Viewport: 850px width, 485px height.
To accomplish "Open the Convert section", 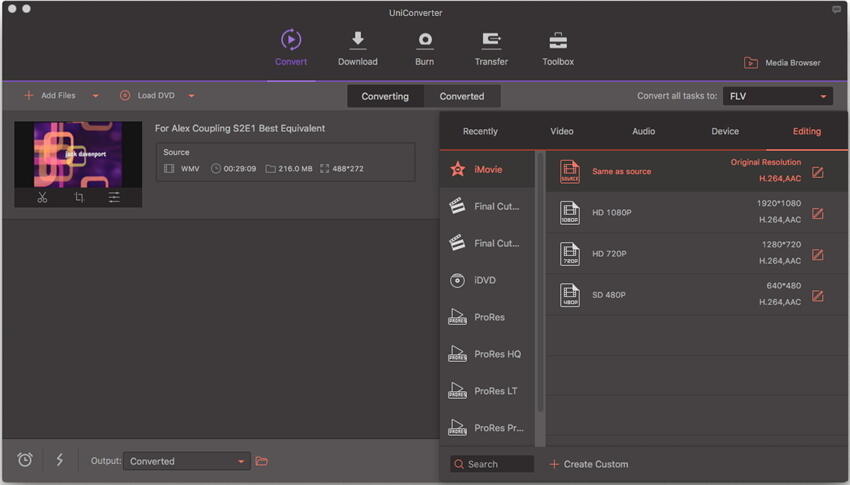I will pyautogui.click(x=291, y=48).
